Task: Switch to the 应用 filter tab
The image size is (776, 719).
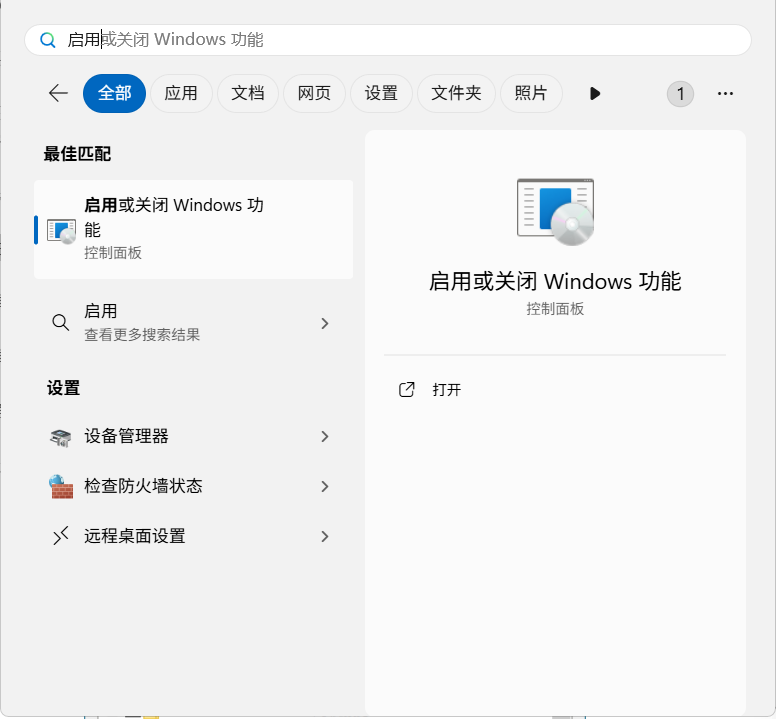Action: click(181, 93)
